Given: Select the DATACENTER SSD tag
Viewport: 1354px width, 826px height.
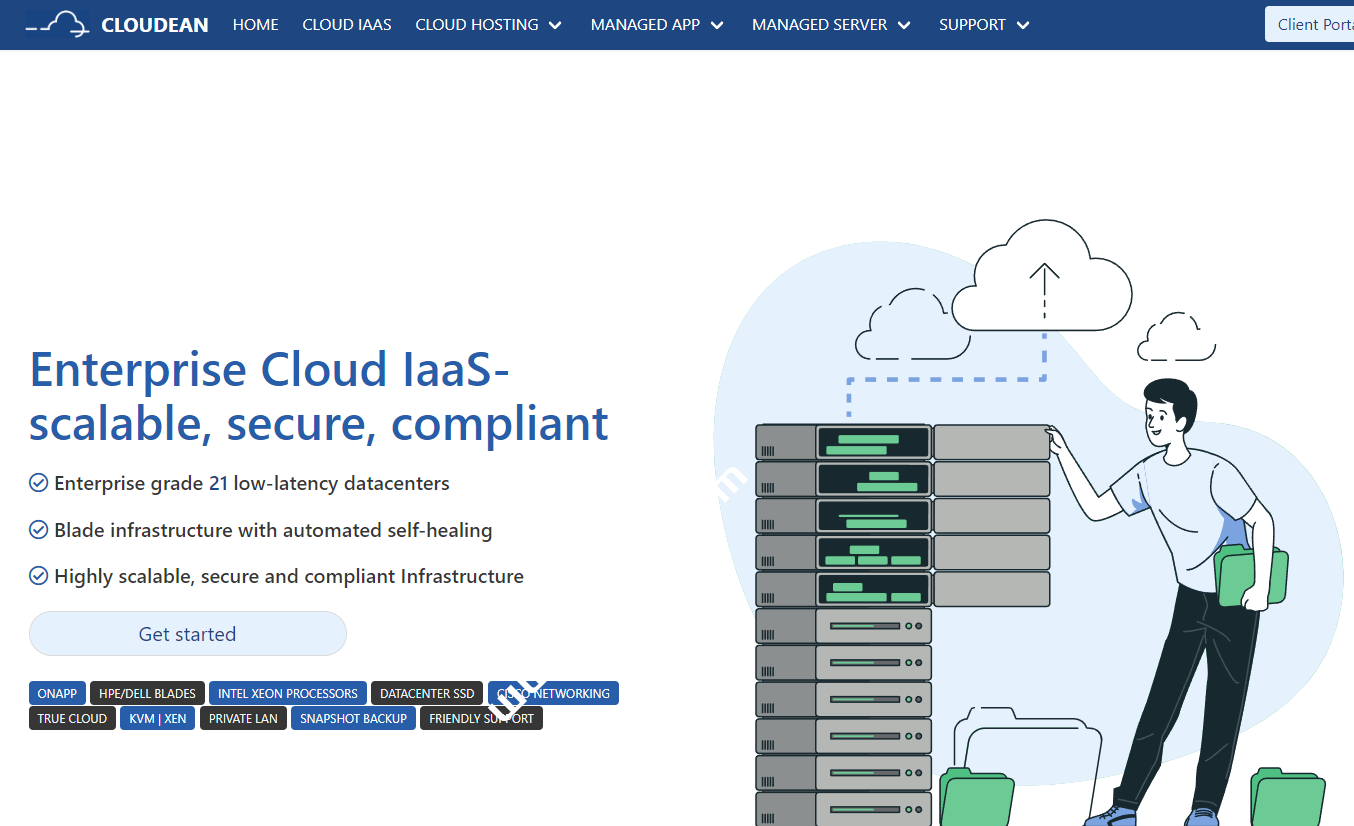Looking at the screenshot, I should [427, 693].
